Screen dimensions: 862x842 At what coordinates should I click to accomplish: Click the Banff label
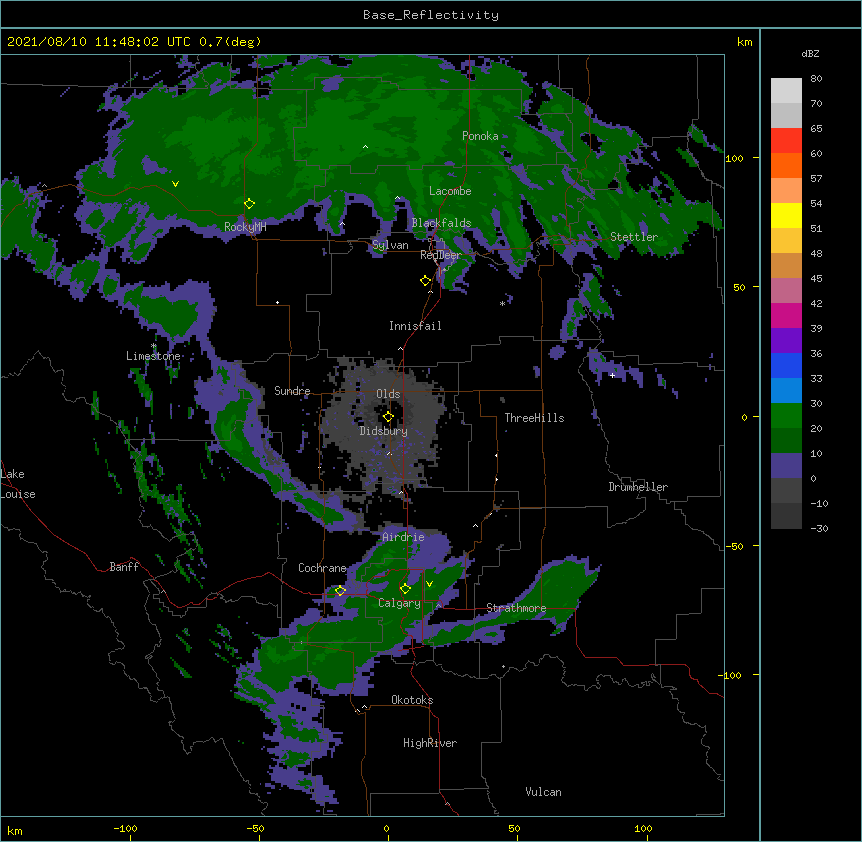click(124, 567)
